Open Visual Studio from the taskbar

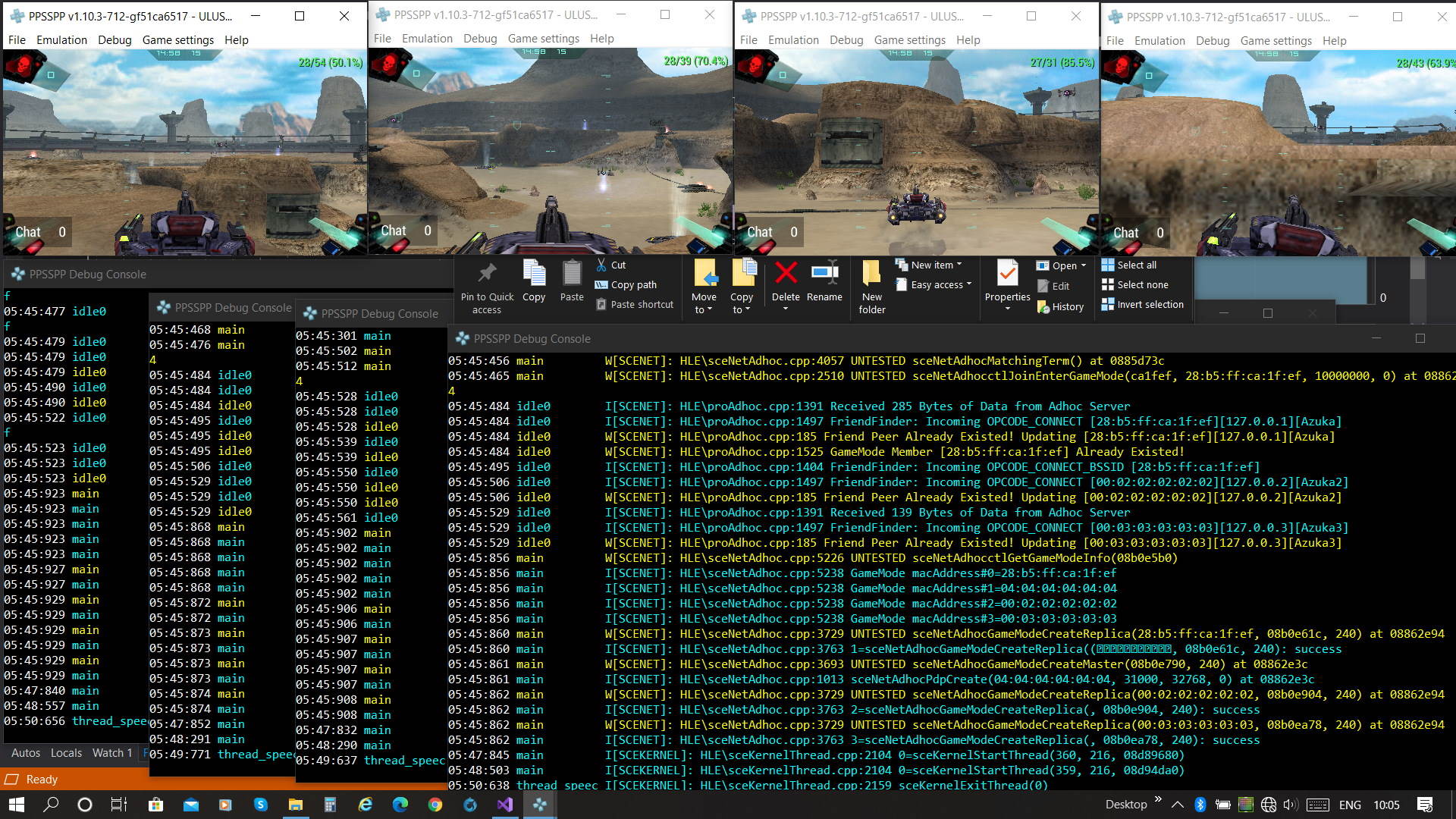click(x=505, y=805)
